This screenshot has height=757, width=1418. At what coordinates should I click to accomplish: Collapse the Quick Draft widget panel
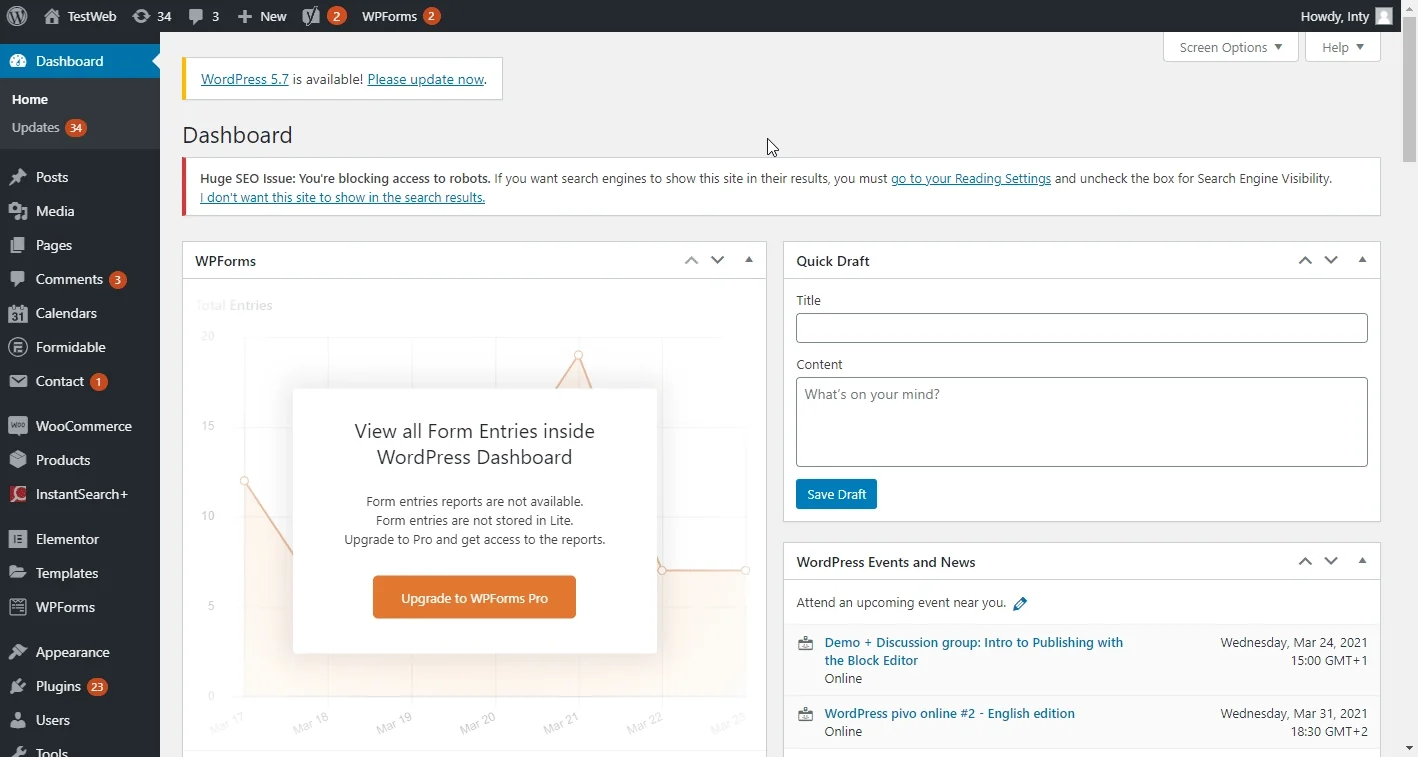coord(1362,260)
